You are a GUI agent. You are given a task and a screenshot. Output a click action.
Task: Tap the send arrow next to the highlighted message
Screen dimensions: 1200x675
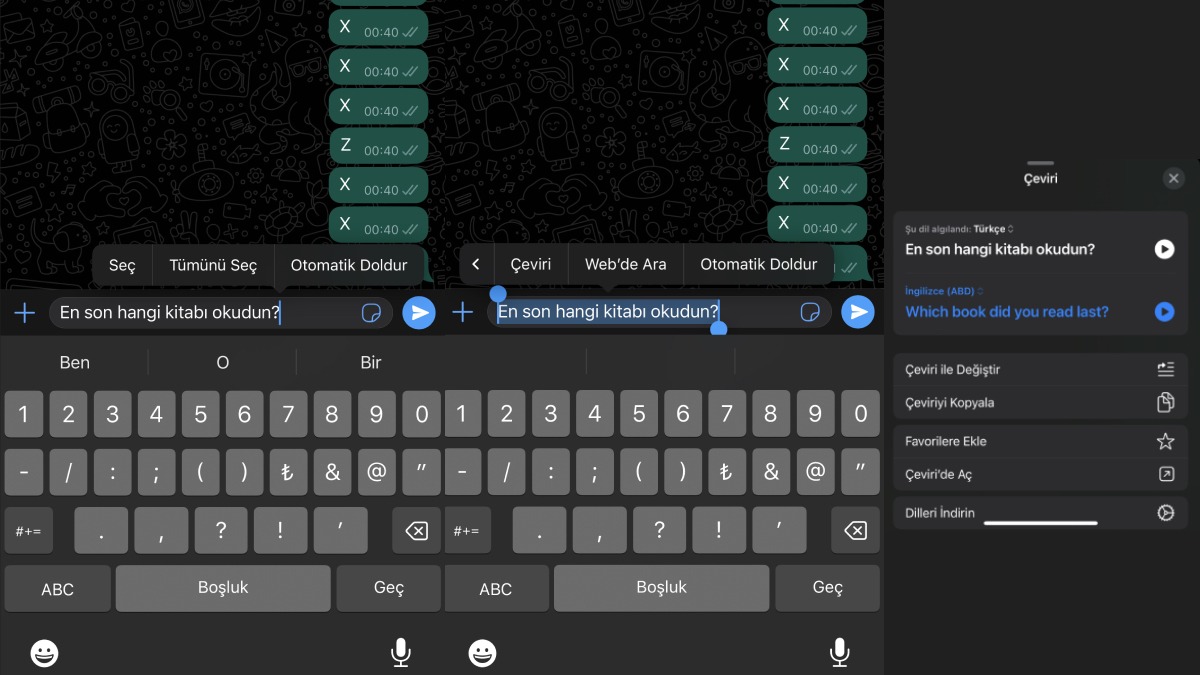point(858,313)
